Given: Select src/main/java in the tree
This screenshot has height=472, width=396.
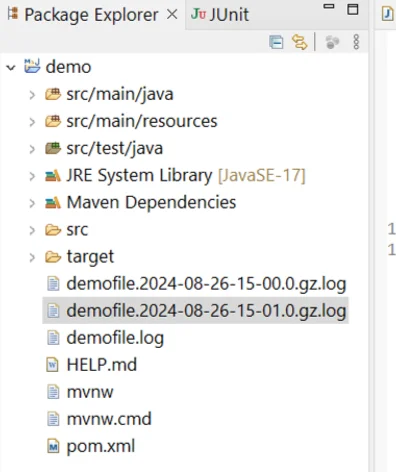Looking at the screenshot, I should point(120,94).
